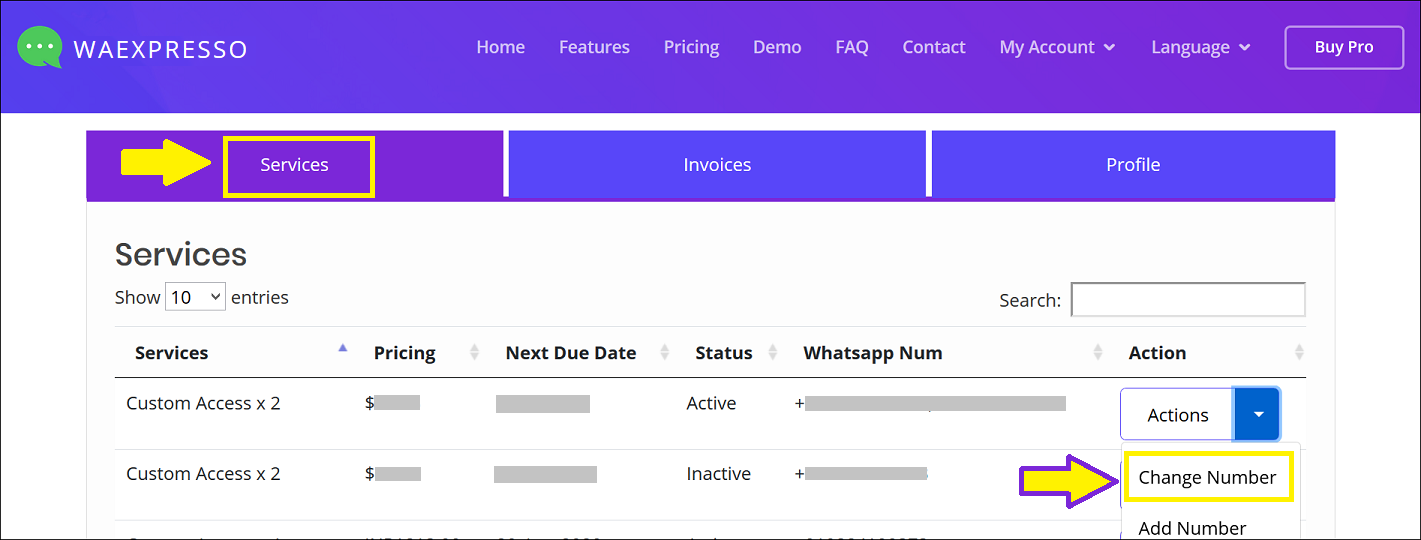1421x540 pixels.
Task: Click into the Search input field
Action: (x=1188, y=300)
